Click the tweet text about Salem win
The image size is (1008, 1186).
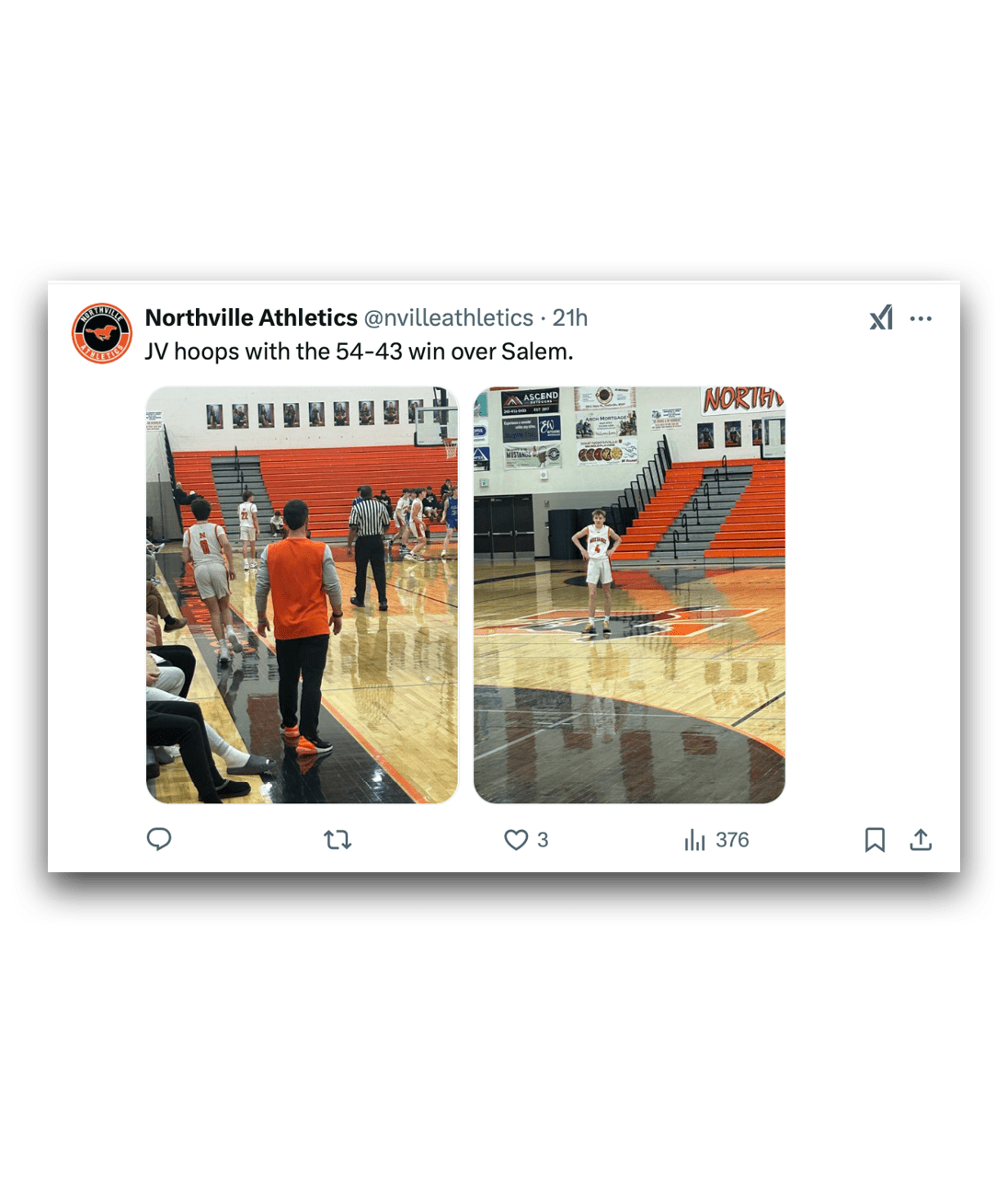pos(359,351)
